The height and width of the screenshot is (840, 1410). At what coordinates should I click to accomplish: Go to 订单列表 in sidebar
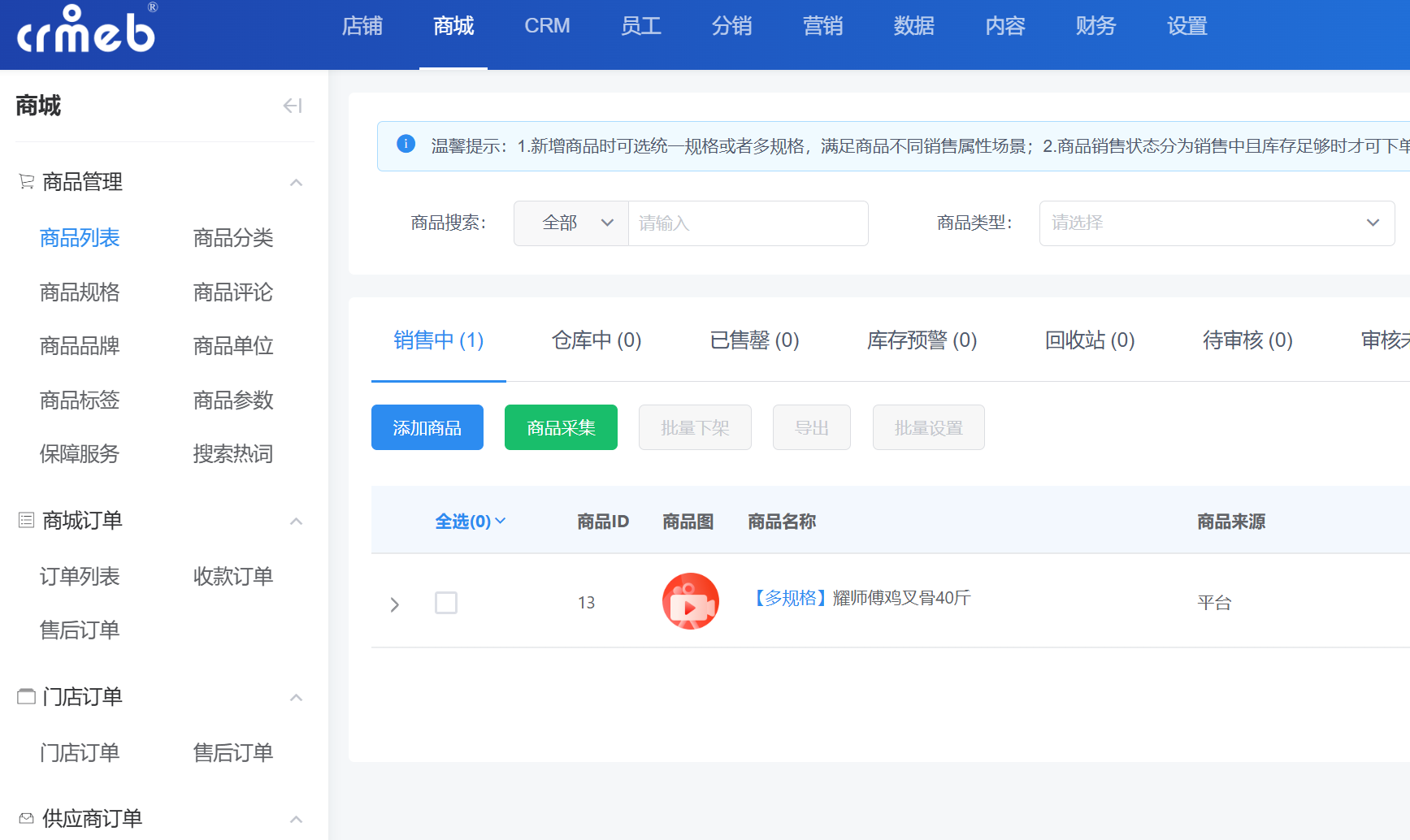(80, 577)
